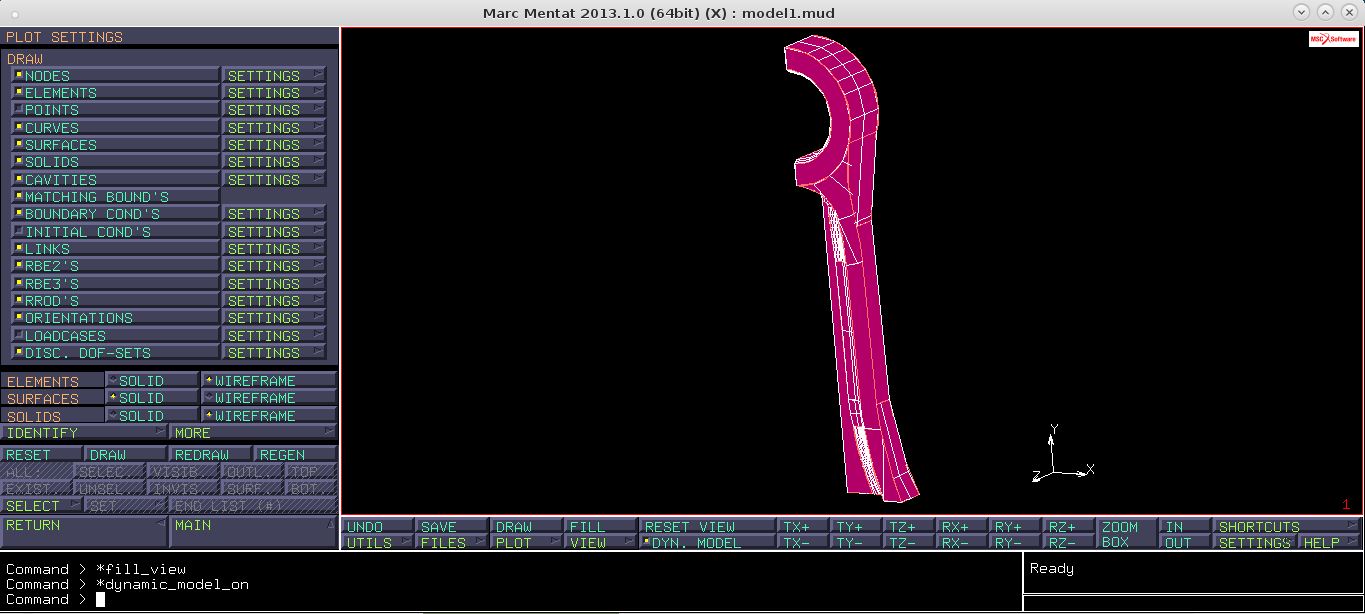The height and width of the screenshot is (614, 1365).
Task: Enable POINTS drawing
Action: click(115, 110)
